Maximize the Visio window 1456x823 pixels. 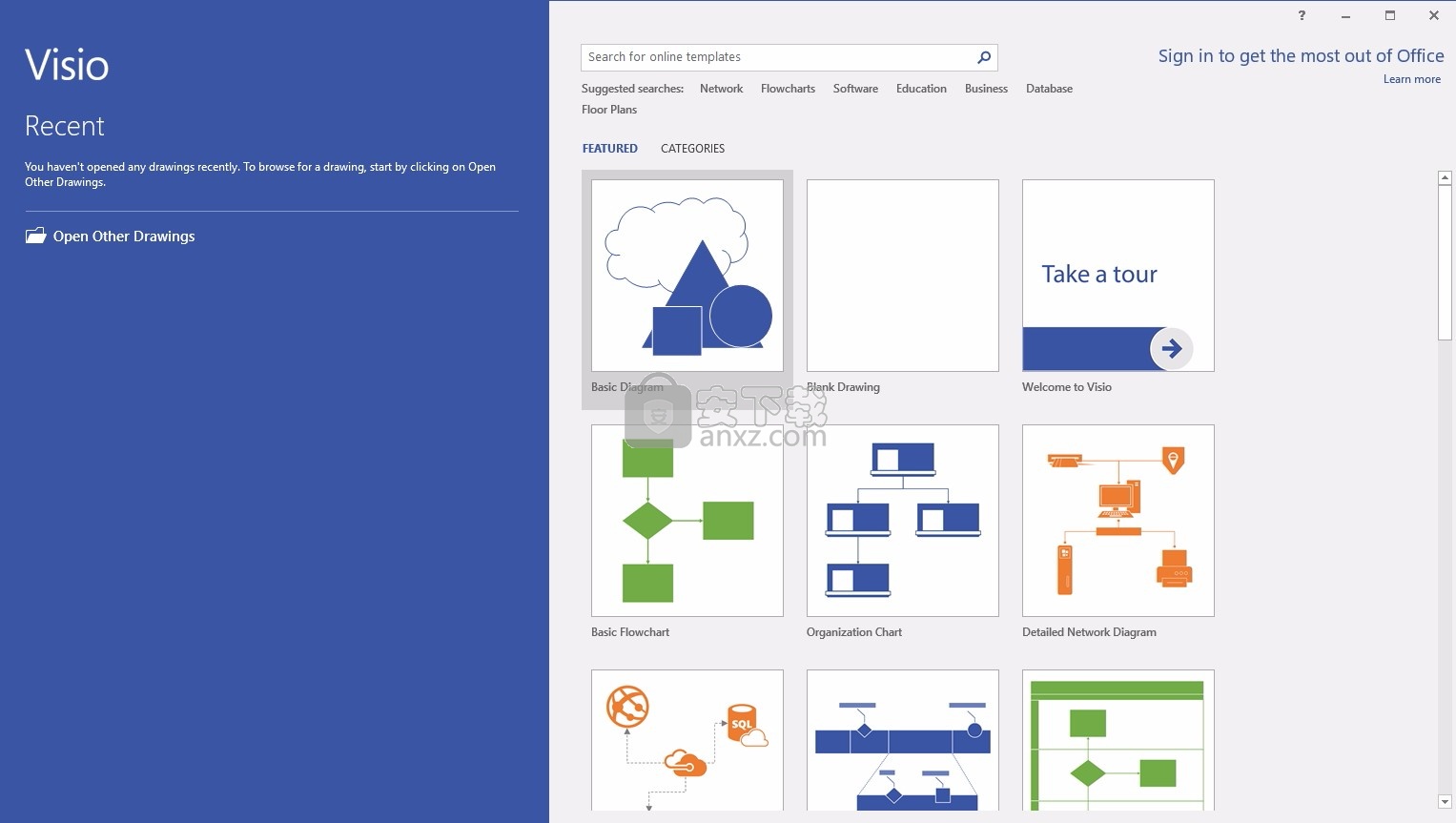[1389, 15]
